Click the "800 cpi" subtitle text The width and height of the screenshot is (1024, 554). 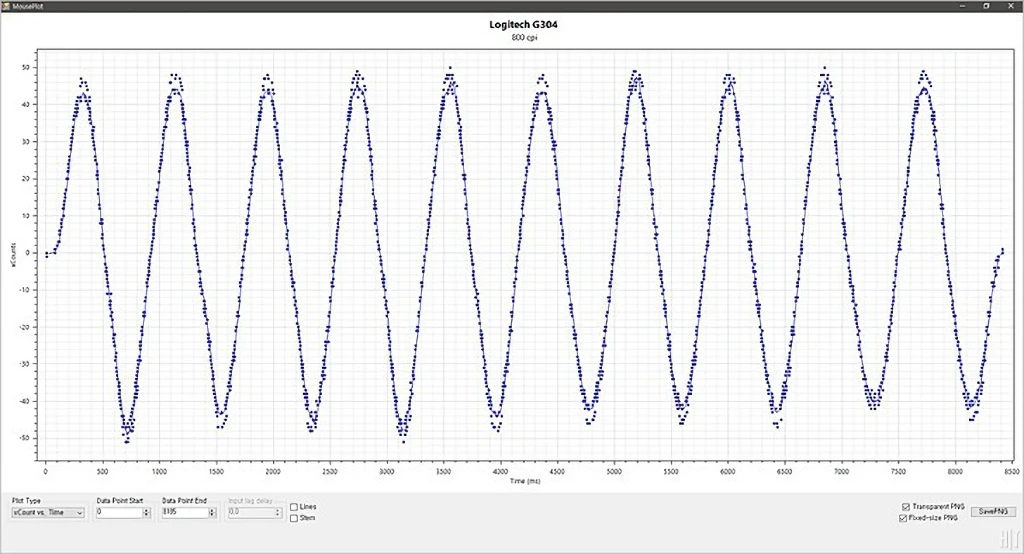pyautogui.click(x=524, y=37)
